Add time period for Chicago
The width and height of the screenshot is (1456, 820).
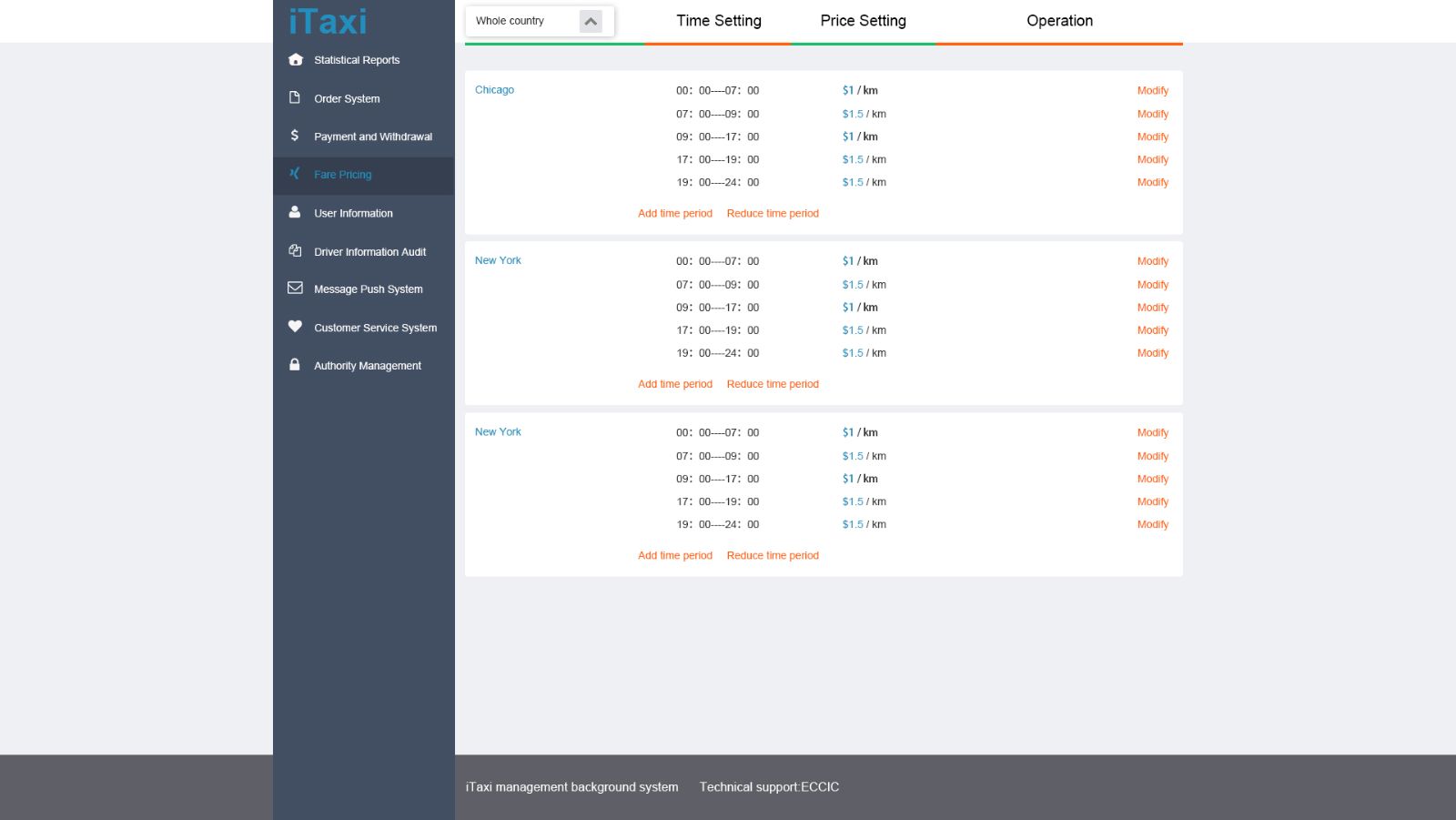[675, 213]
